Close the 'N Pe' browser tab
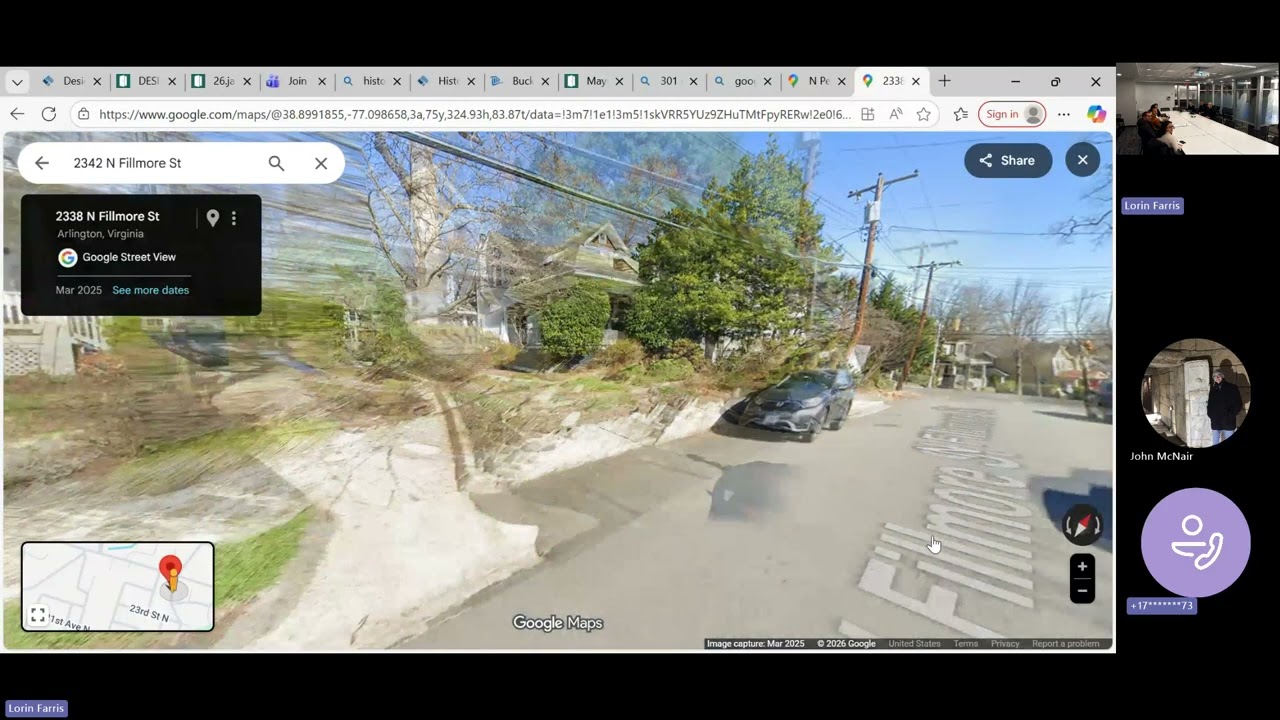Screen dimensions: 1280x720 (842, 82)
